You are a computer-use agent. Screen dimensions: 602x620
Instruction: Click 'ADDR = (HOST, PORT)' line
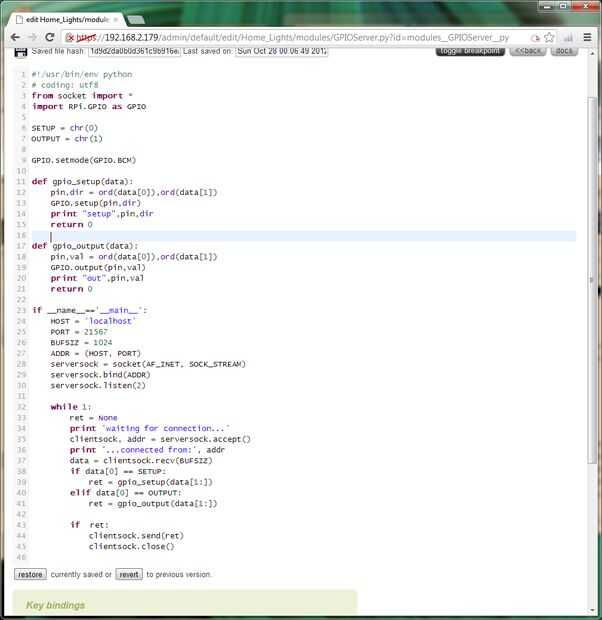95,353
